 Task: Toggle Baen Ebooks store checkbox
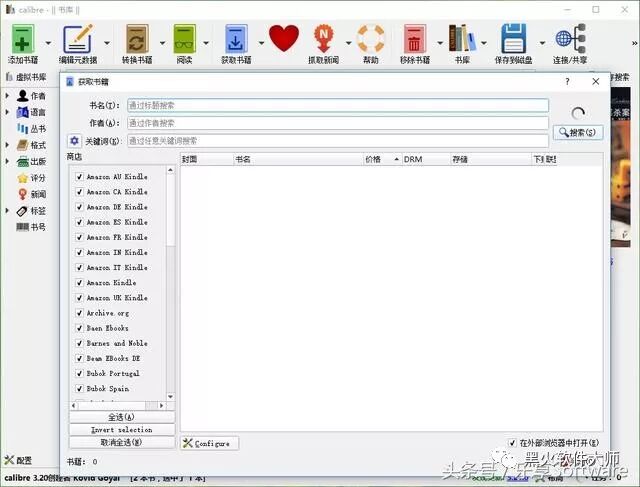point(80,328)
